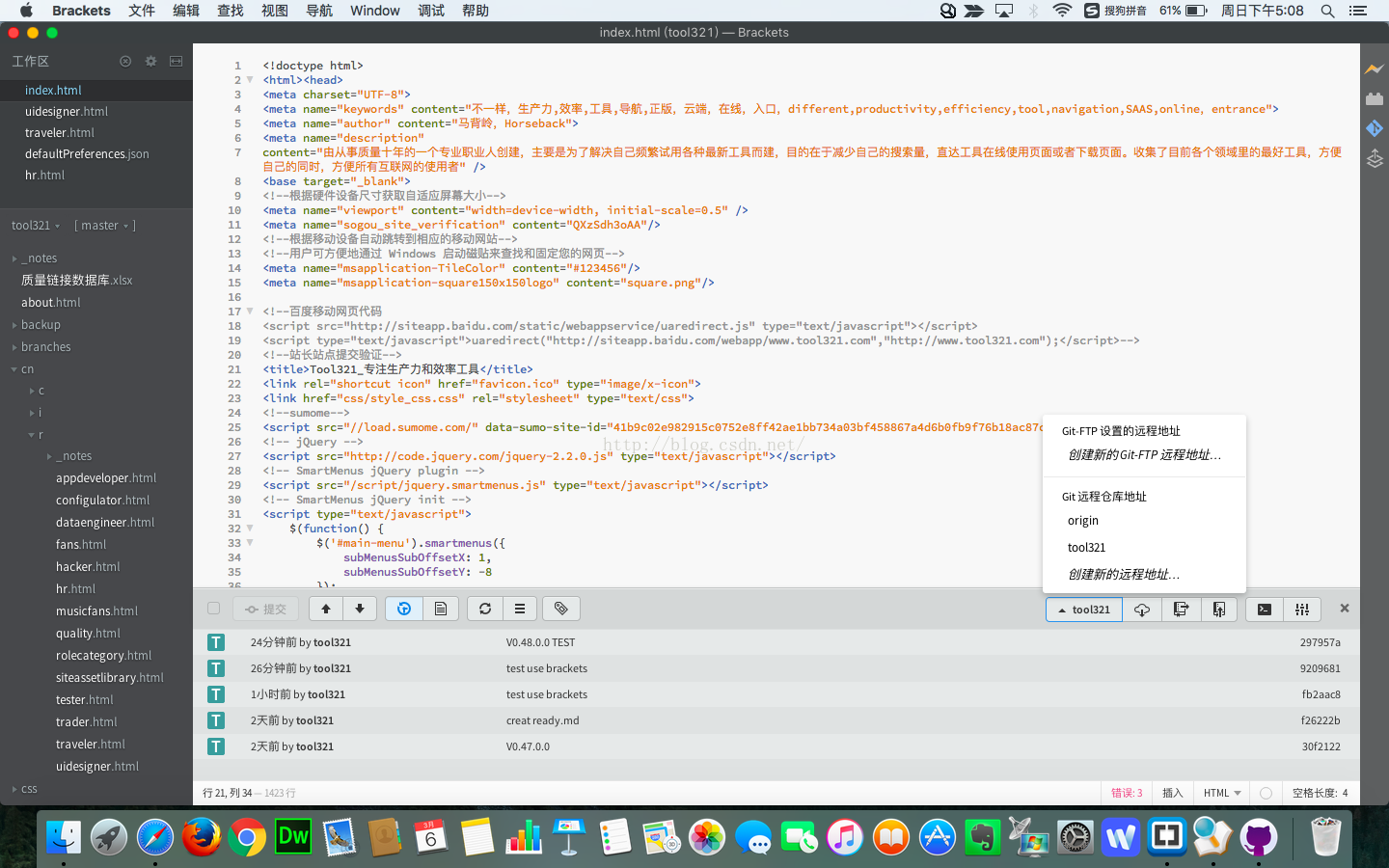
Task: Show file history document icon
Action: (441, 609)
